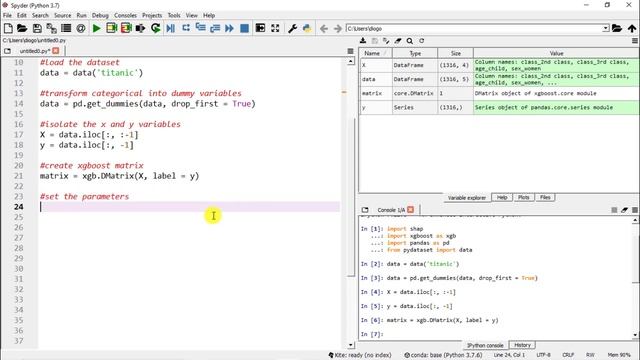
Task: Click the @ symbol finder icon
Action: point(81,28)
